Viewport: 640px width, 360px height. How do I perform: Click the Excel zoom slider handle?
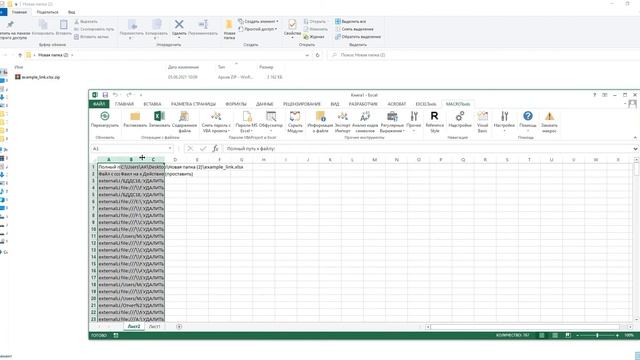click(597, 335)
